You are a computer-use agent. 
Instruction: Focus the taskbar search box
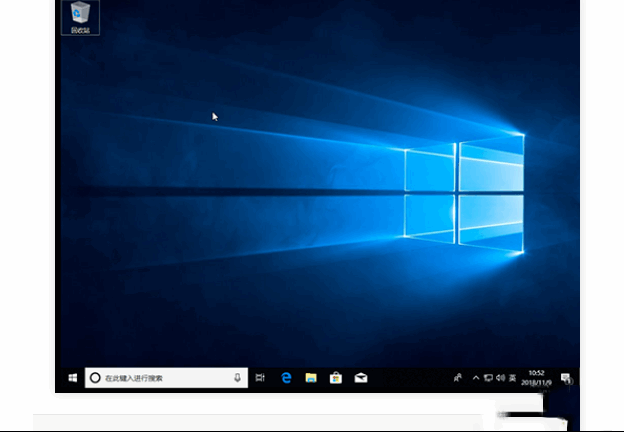(166, 378)
